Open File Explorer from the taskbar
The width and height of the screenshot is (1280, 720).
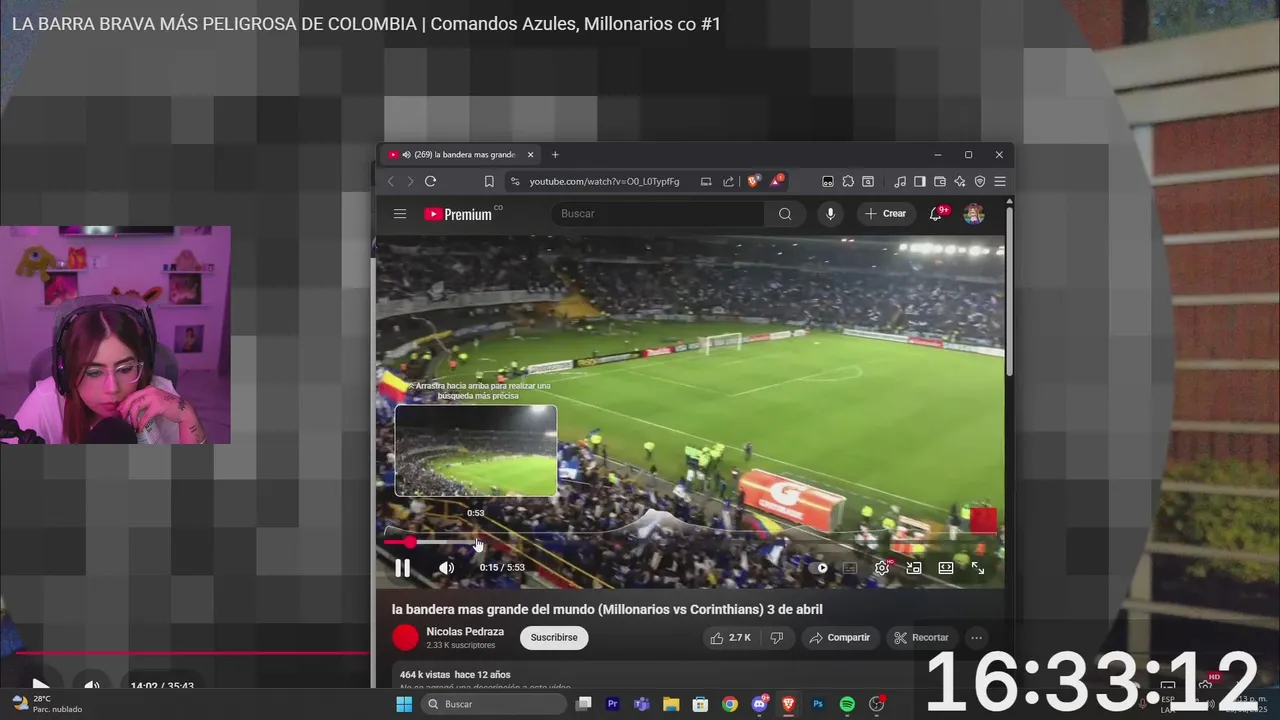point(671,704)
